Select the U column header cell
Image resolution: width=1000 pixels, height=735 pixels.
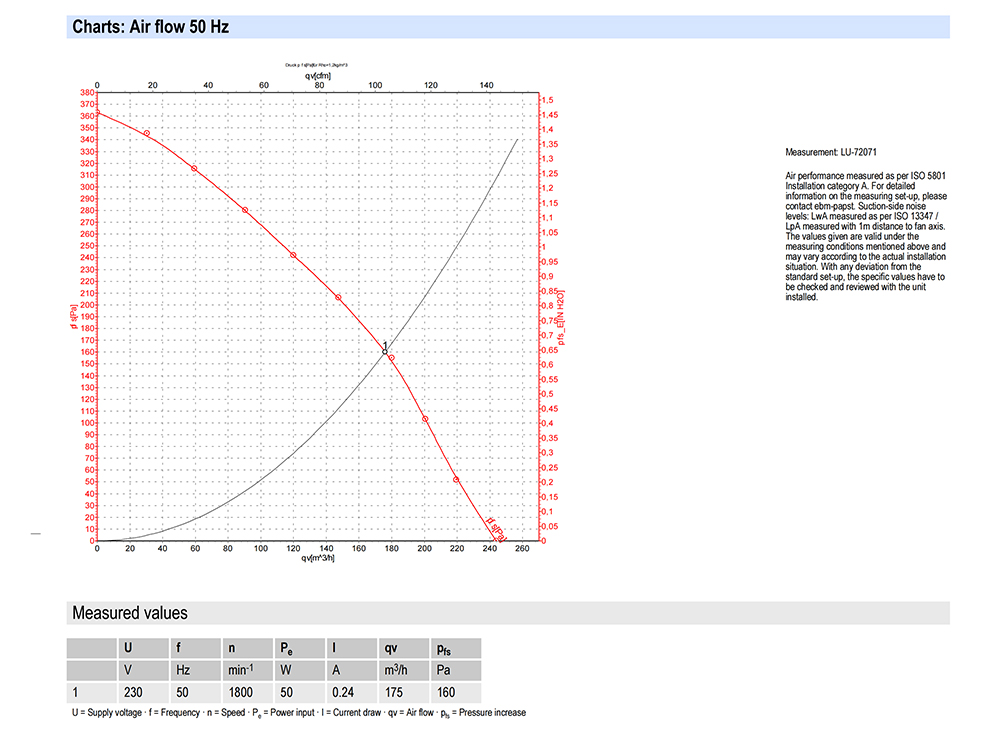tap(128, 648)
